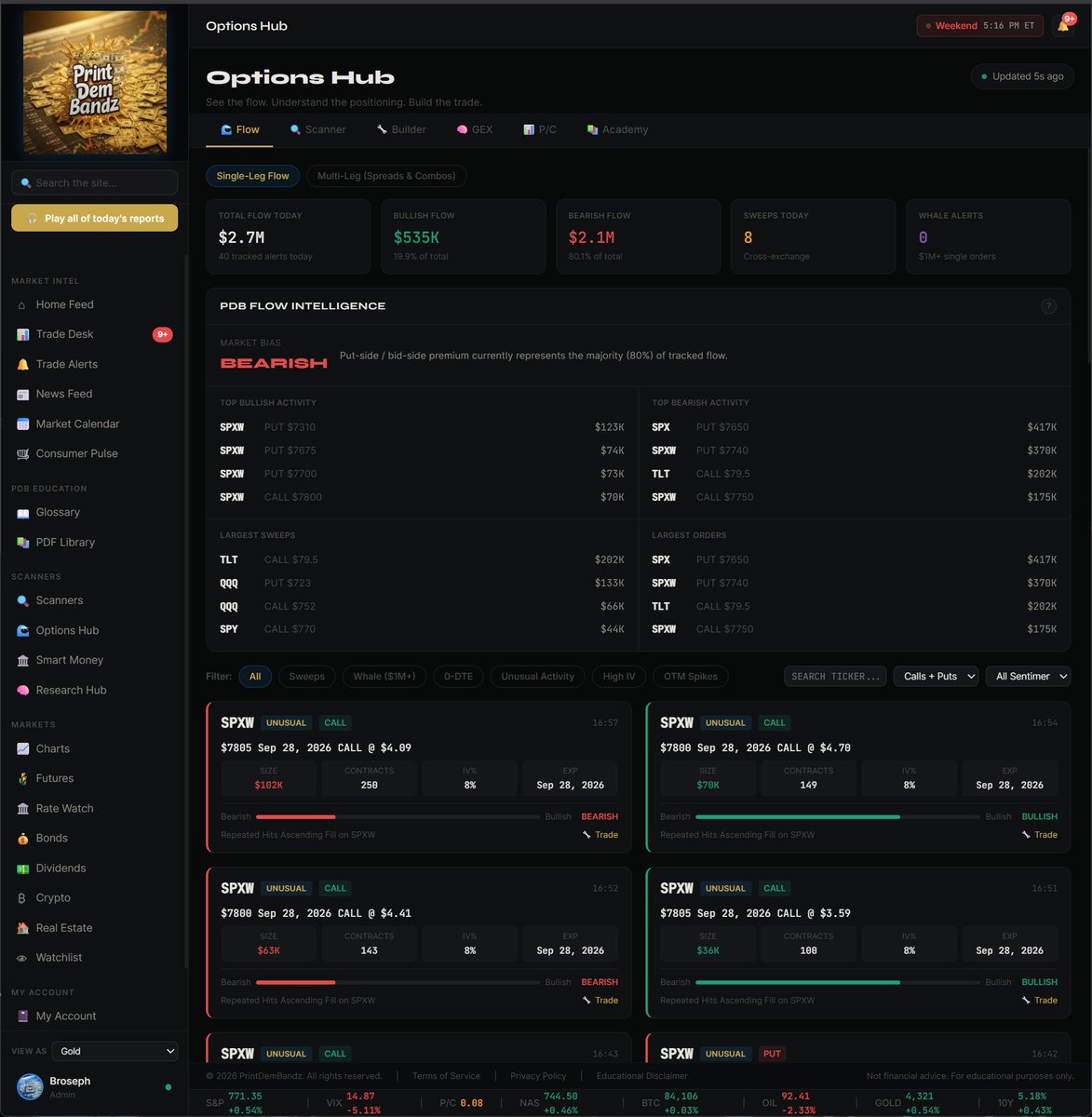Image resolution: width=1092 pixels, height=1117 pixels.
Task: Enable the Unusual Activity filter
Action: (537, 677)
